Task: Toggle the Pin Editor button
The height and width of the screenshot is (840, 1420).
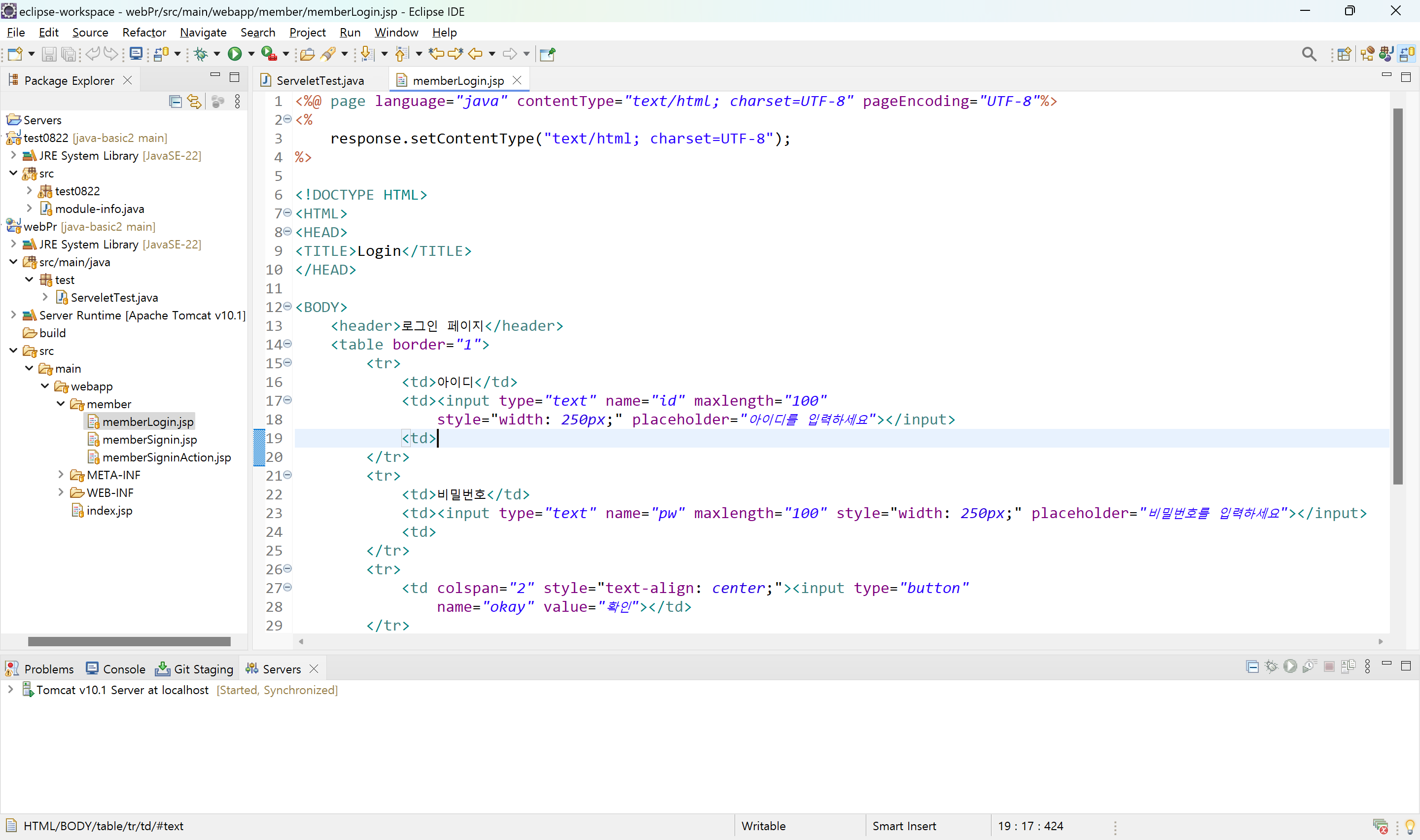Action: [547, 54]
